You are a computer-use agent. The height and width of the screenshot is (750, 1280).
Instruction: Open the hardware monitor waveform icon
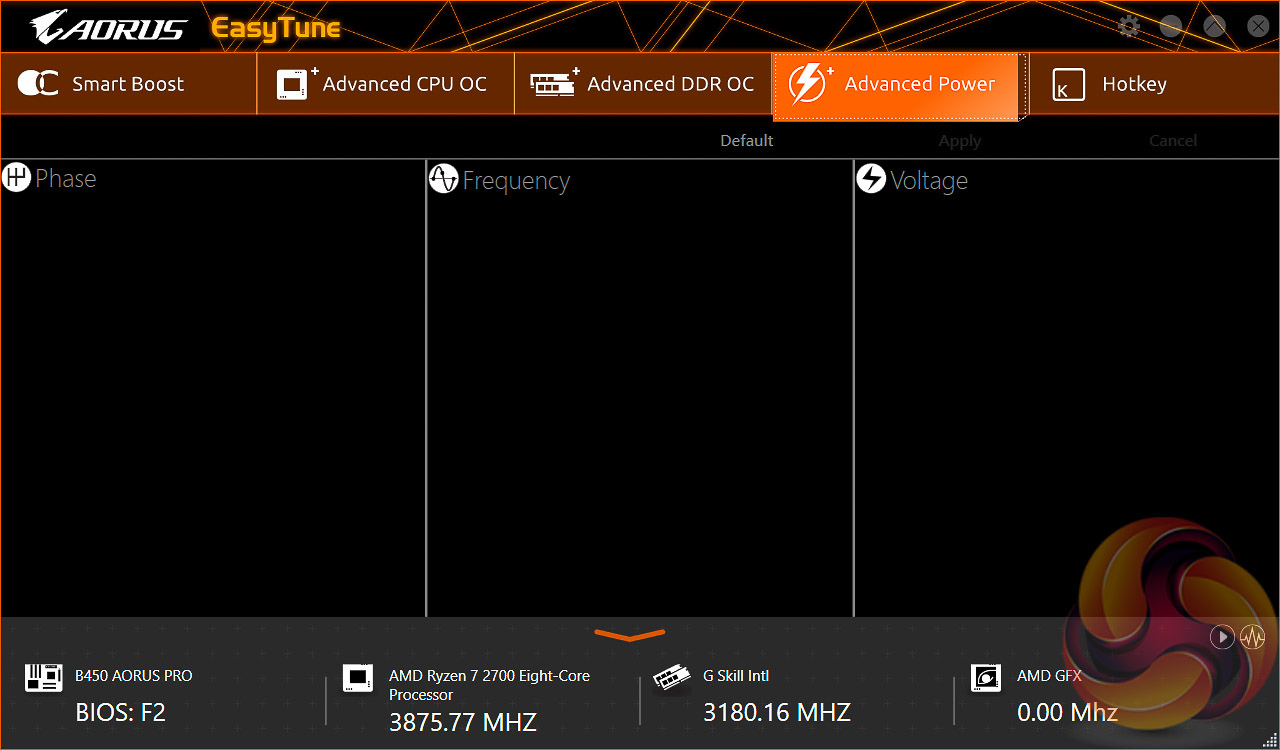(x=1253, y=637)
